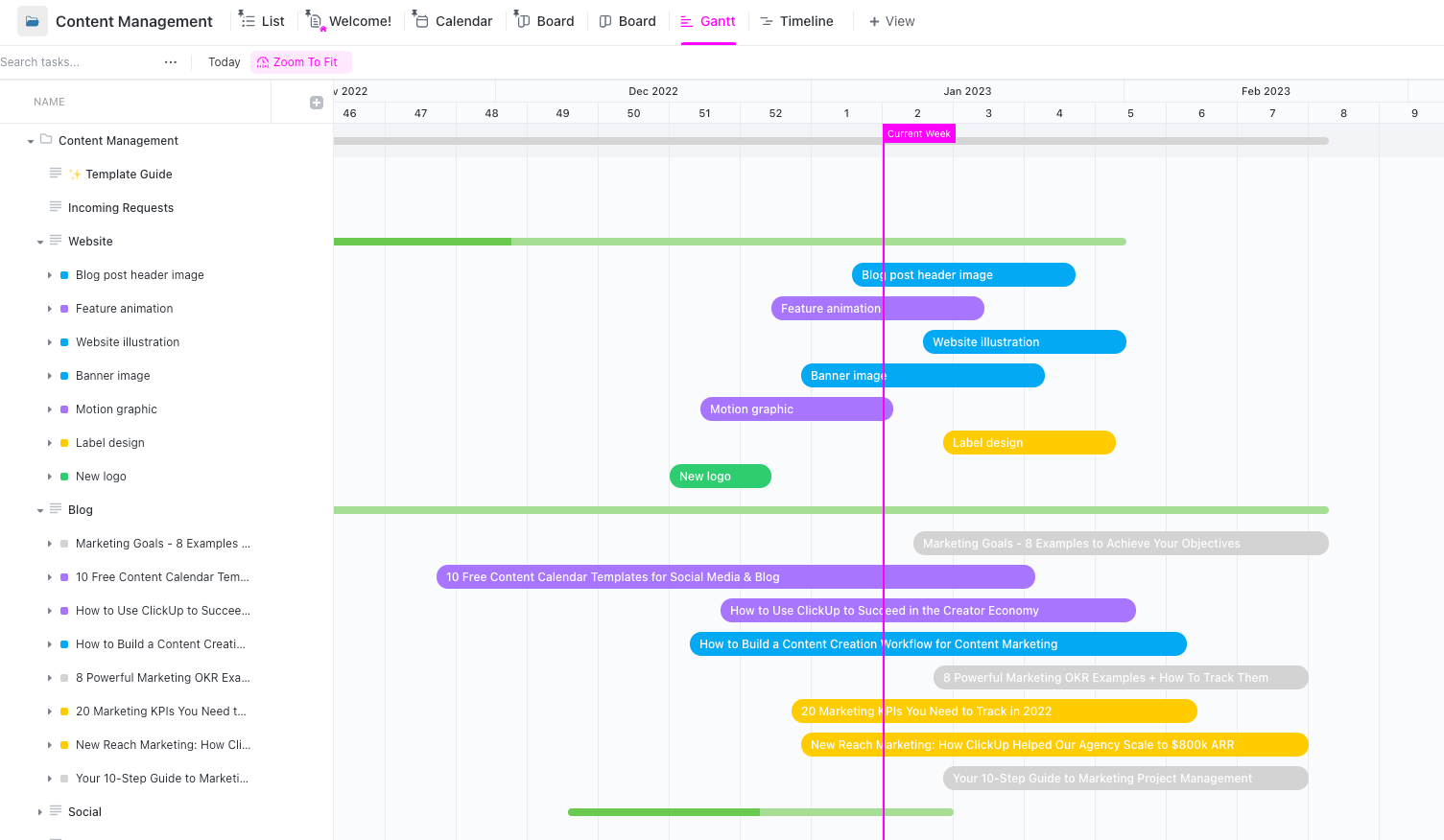The height and width of the screenshot is (840, 1444).
Task: Click the list icon beside Blog
Action: pos(55,509)
